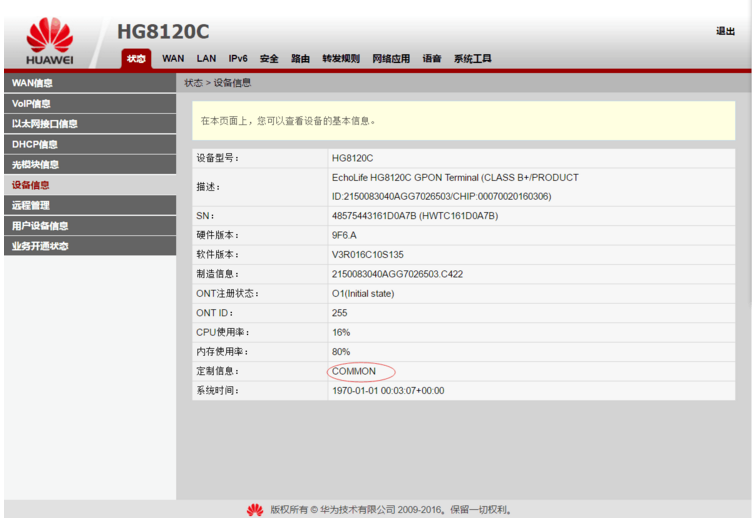
Task: Click the 系统时间 label
Action: click(217, 391)
